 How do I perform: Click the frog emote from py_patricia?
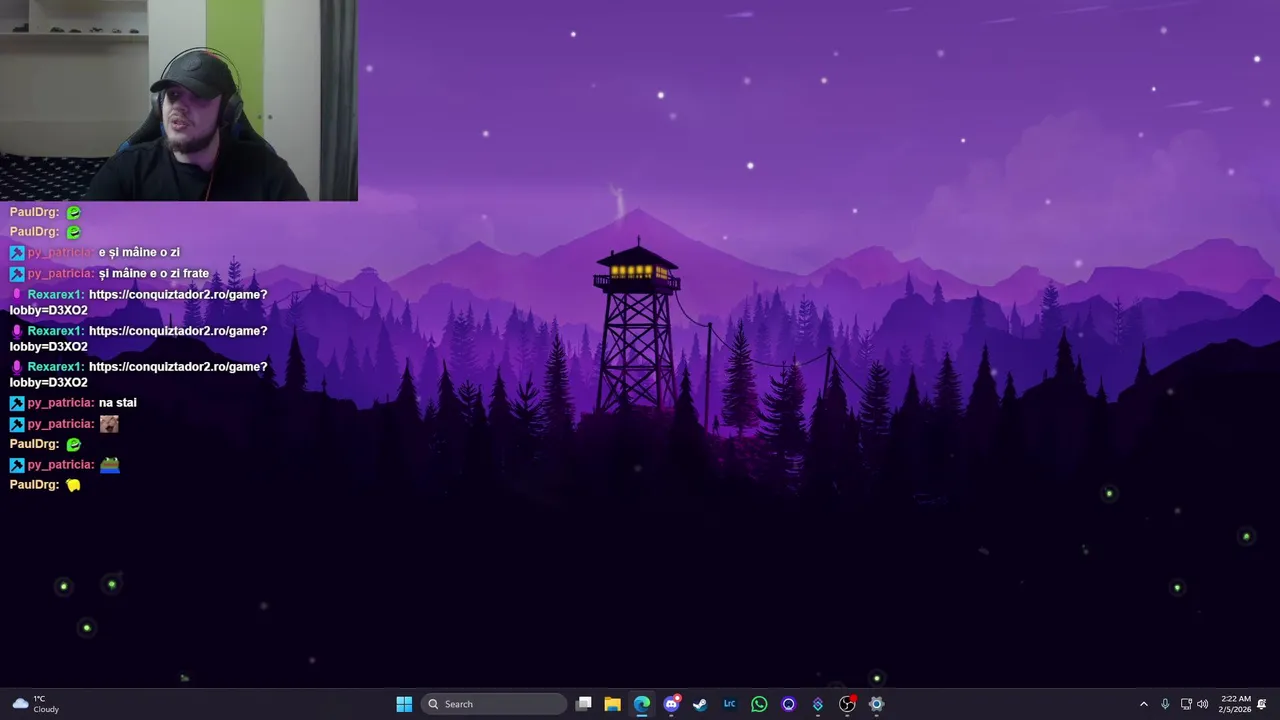pyautogui.click(x=109, y=465)
